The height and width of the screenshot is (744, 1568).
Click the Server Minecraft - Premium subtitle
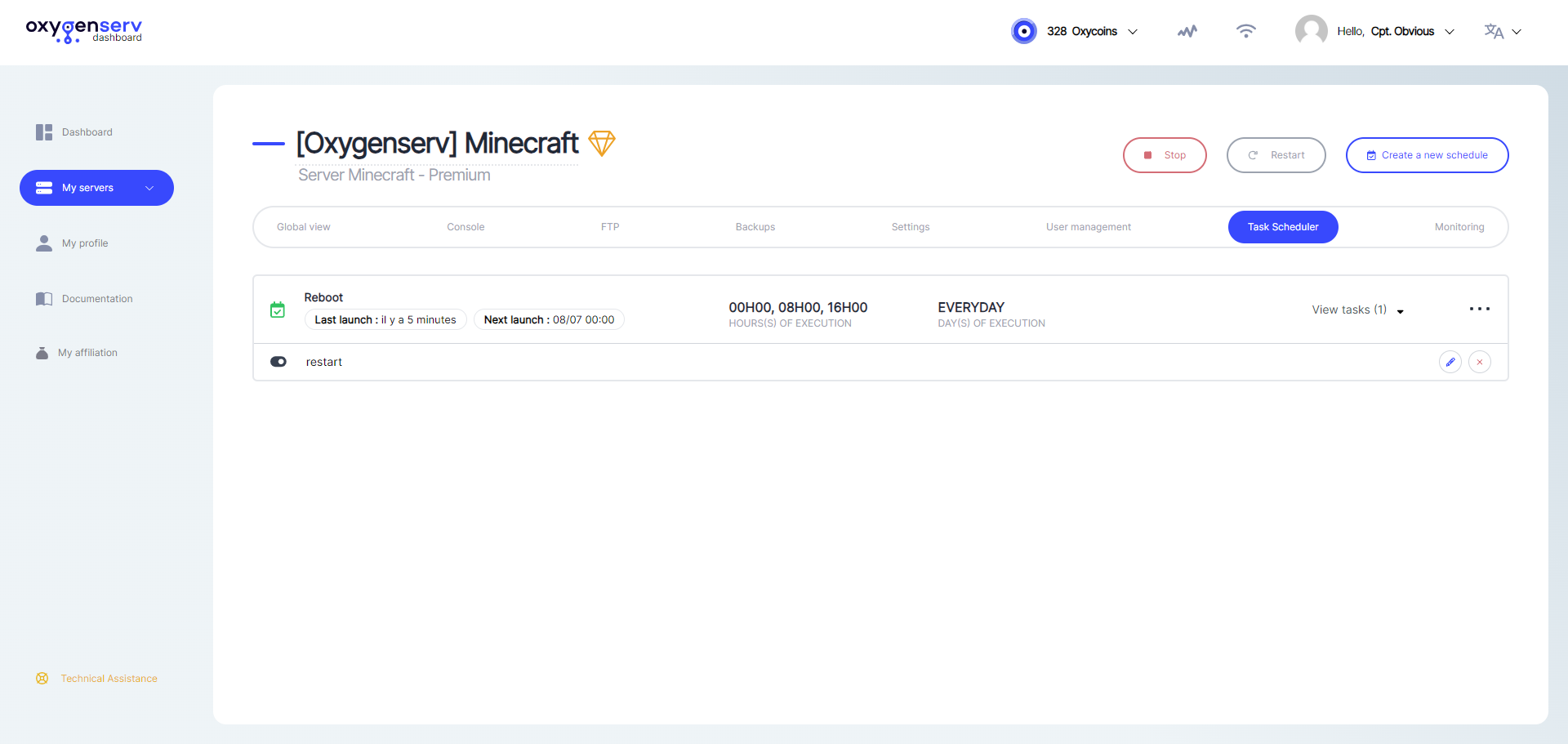point(394,175)
